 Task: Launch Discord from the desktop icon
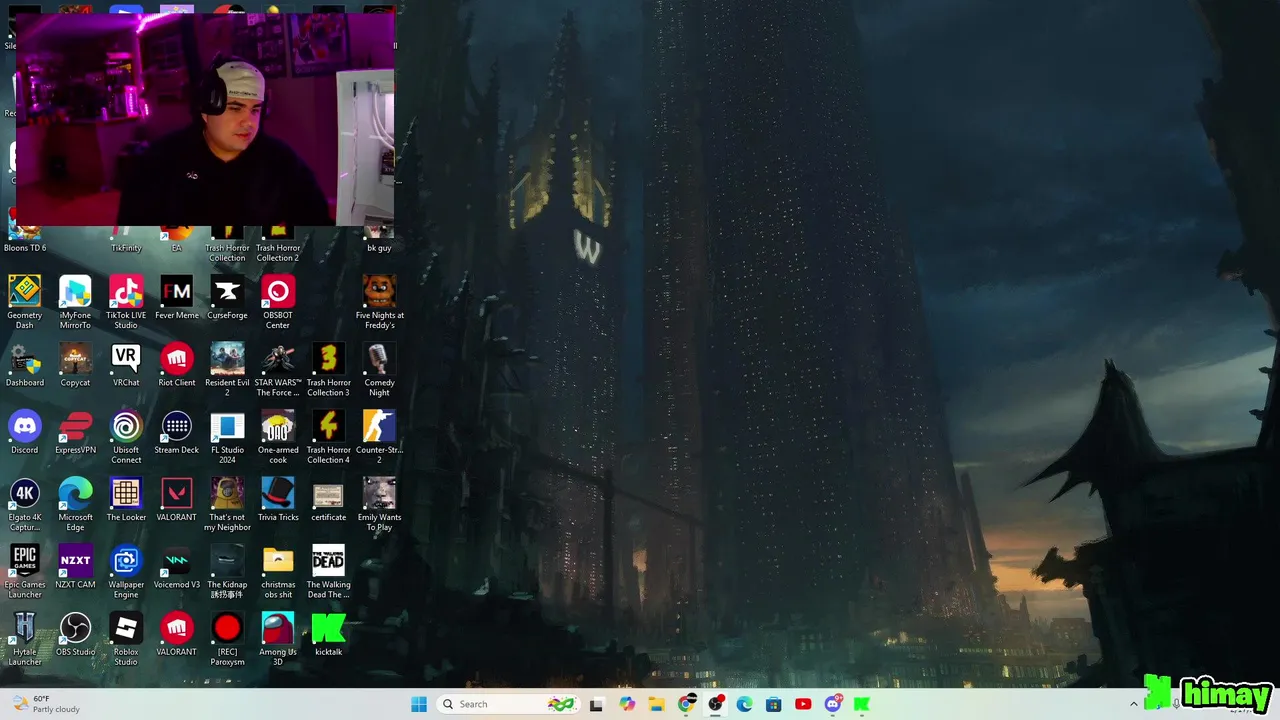pos(25,431)
